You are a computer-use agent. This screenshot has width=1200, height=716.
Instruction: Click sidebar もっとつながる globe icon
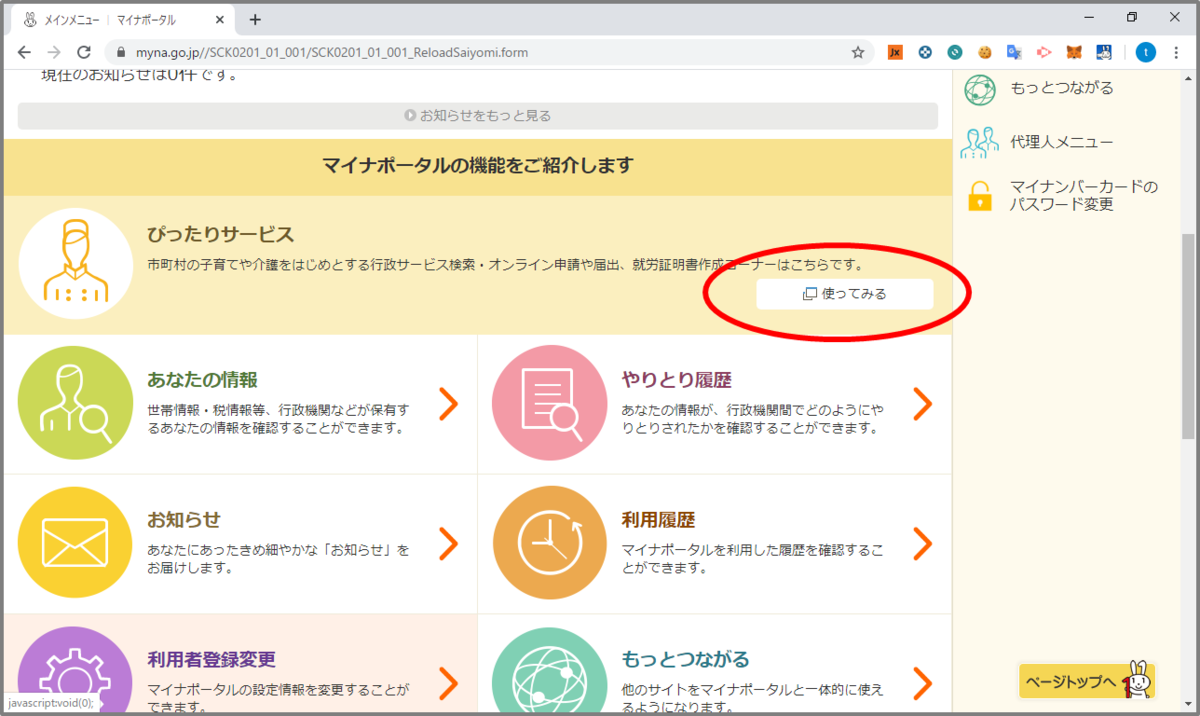click(x=980, y=89)
